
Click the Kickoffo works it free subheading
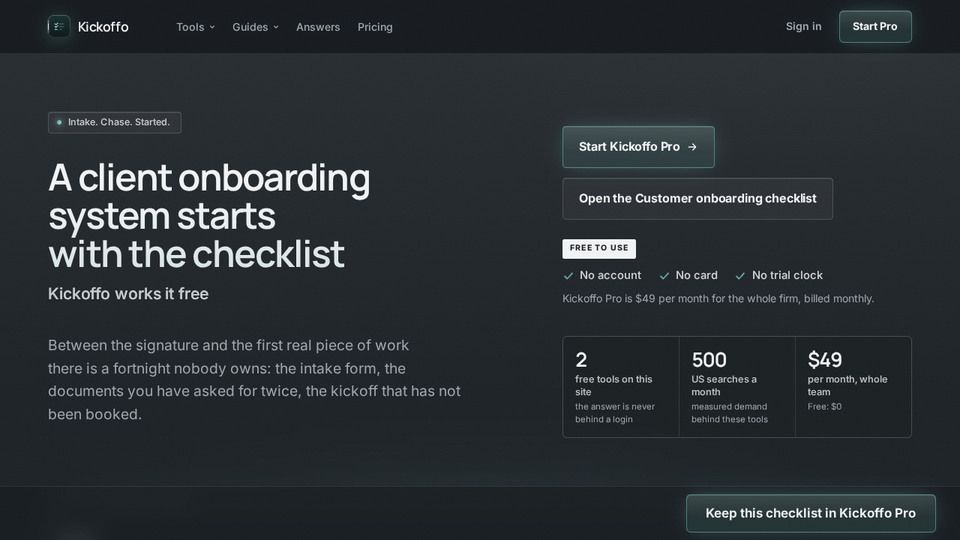[x=129, y=294]
